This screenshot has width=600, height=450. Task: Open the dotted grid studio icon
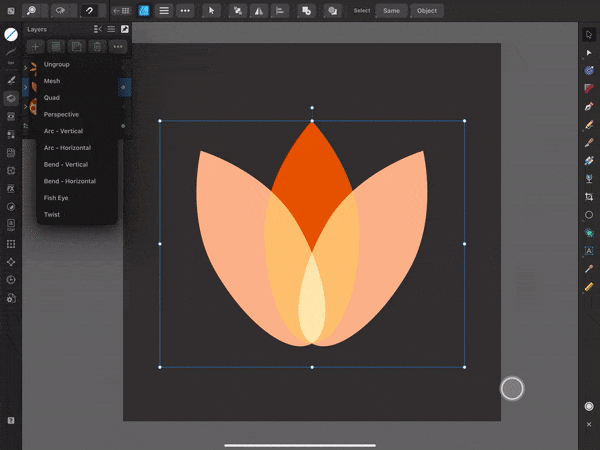11,244
